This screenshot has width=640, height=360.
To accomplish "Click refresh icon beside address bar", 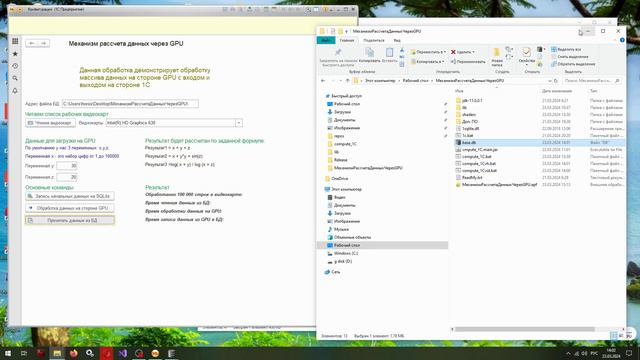I will (x=556, y=81).
